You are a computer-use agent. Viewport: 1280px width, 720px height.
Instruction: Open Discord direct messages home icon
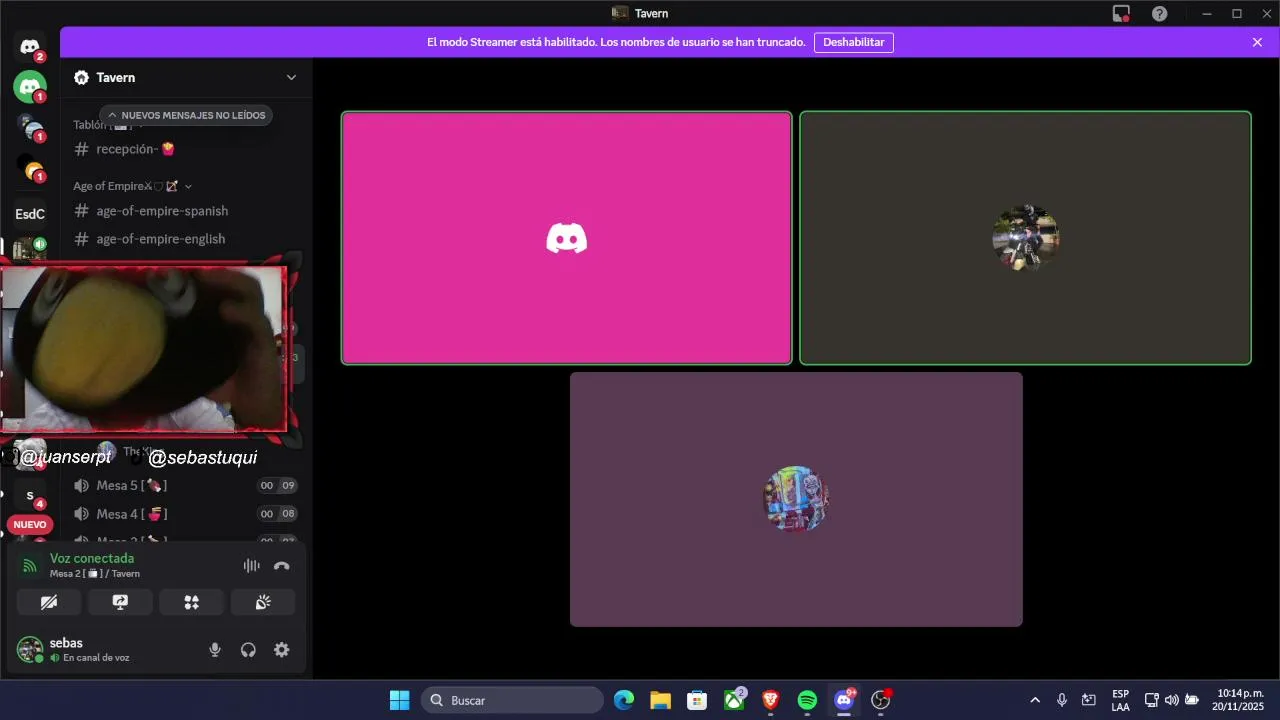click(x=30, y=47)
